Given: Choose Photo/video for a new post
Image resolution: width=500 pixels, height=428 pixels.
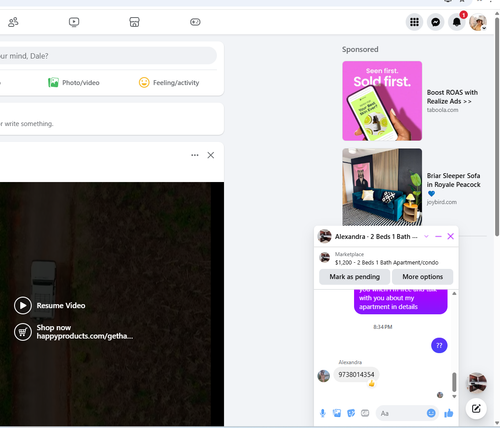Looking at the screenshot, I should pyautogui.click(x=74, y=83).
